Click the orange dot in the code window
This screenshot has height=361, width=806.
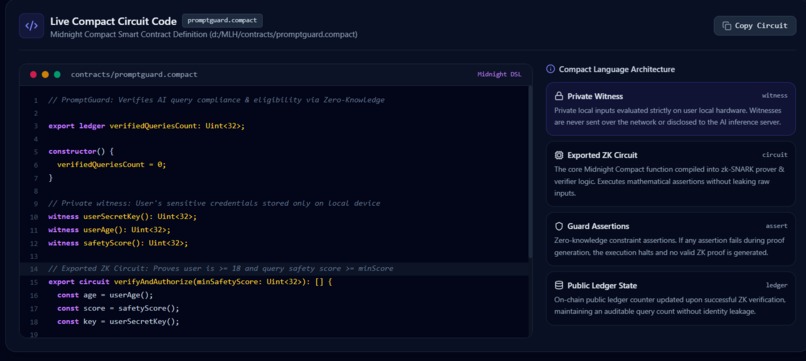coord(45,75)
